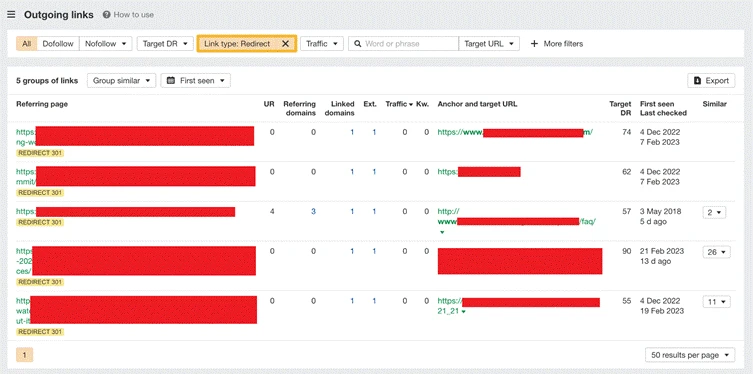Image resolution: width=753 pixels, height=374 pixels.
Task: Expand the arrow after 21_21 target URL
Action: (x=463, y=312)
